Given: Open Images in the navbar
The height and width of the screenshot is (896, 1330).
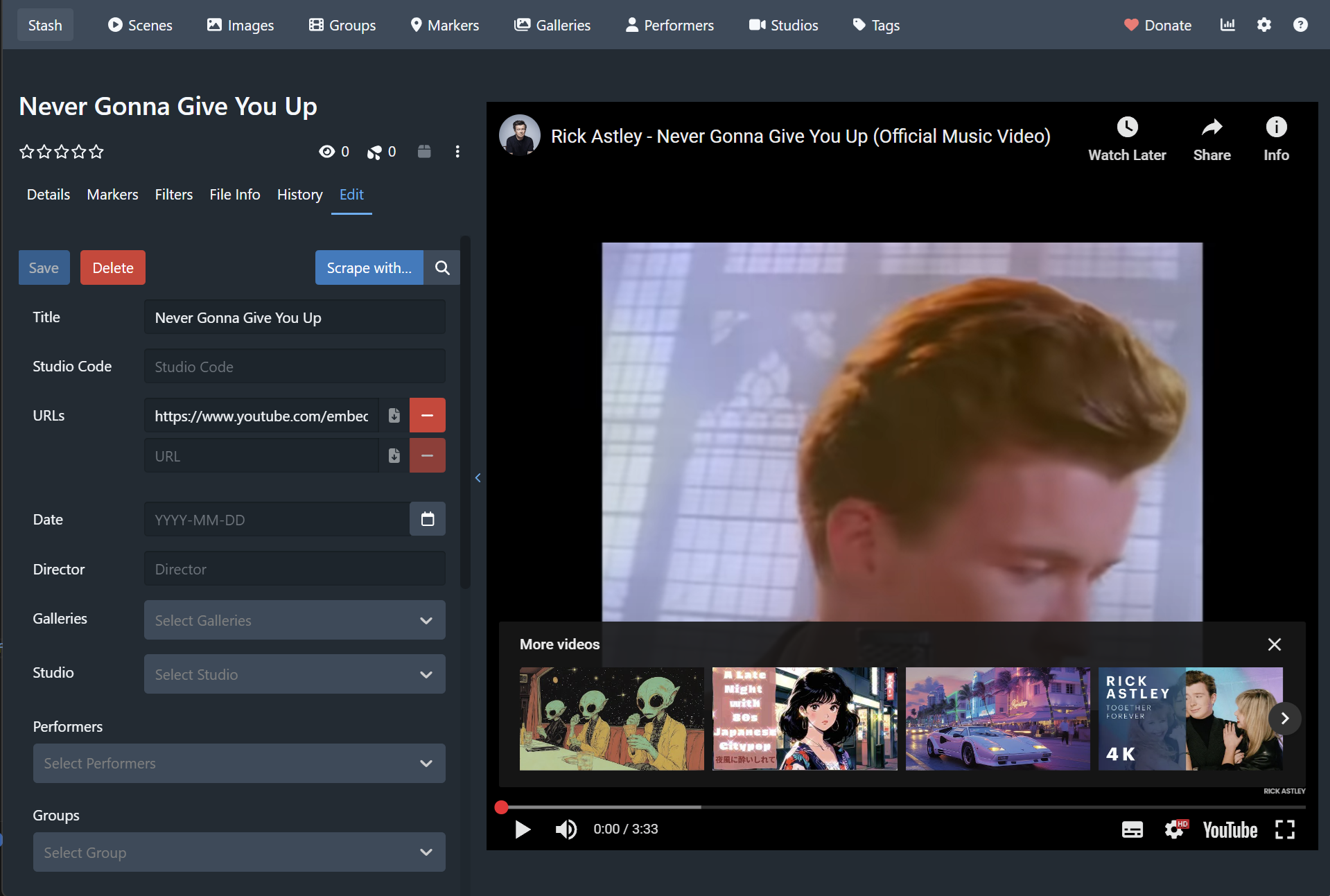Looking at the screenshot, I should pyautogui.click(x=240, y=25).
